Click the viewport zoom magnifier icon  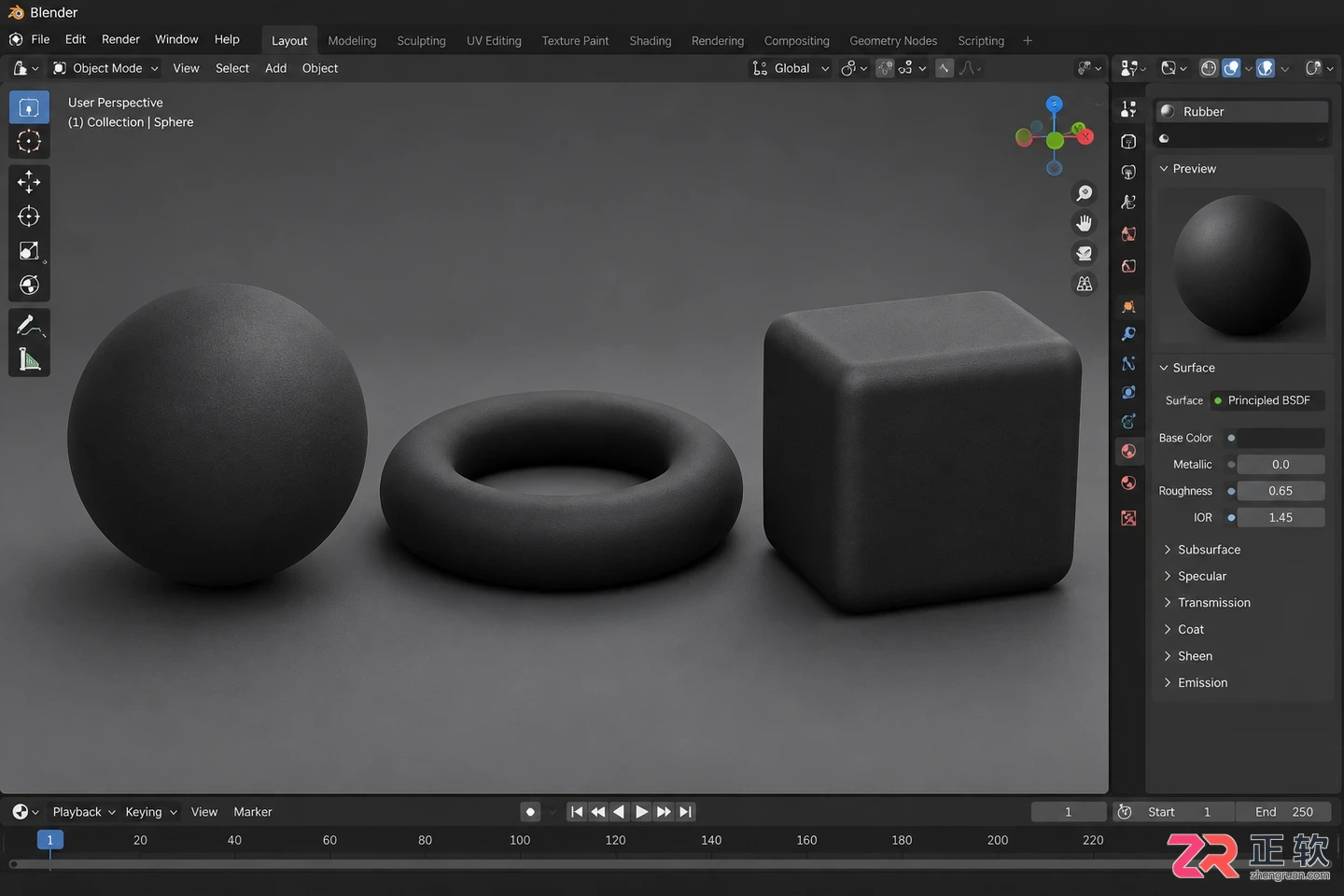[1085, 193]
